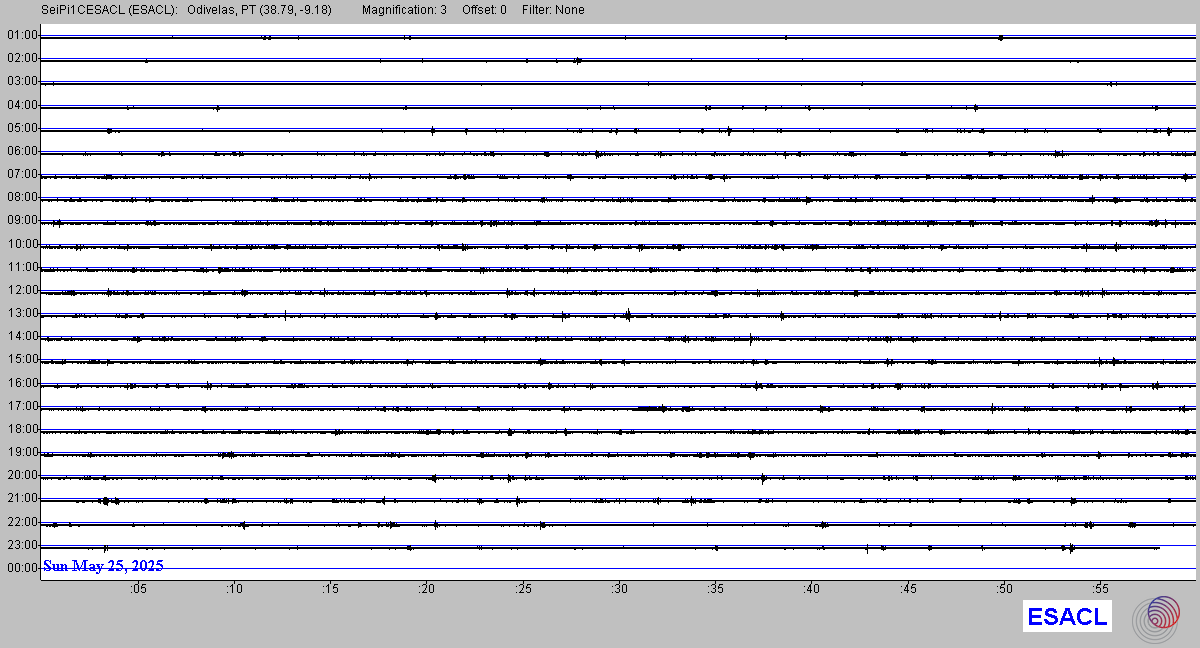This screenshot has height=648, width=1200.
Task: Click the :55 minute axis label
Action: click(1100, 590)
